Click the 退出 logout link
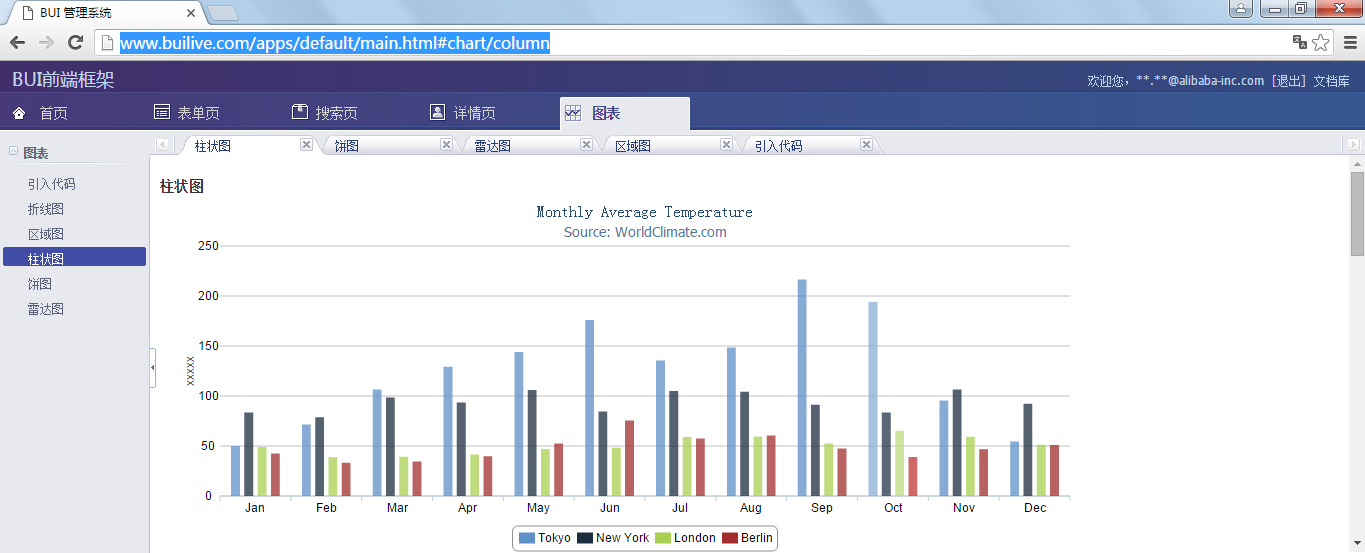Image resolution: width=1365 pixels, height=553 pixels. coord(1288,81)
